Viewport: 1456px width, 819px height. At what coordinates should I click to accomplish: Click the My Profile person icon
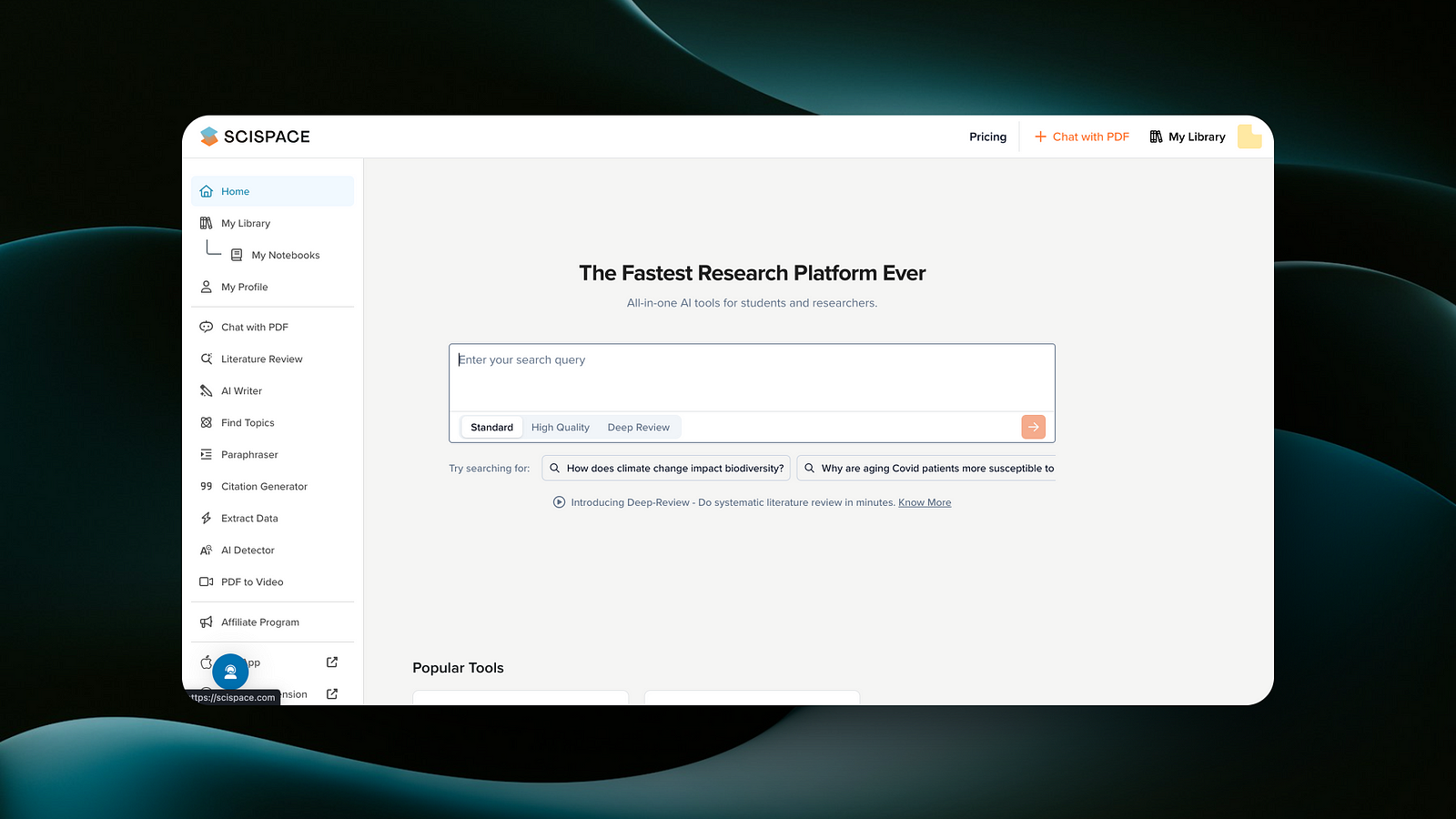[207, 287]
